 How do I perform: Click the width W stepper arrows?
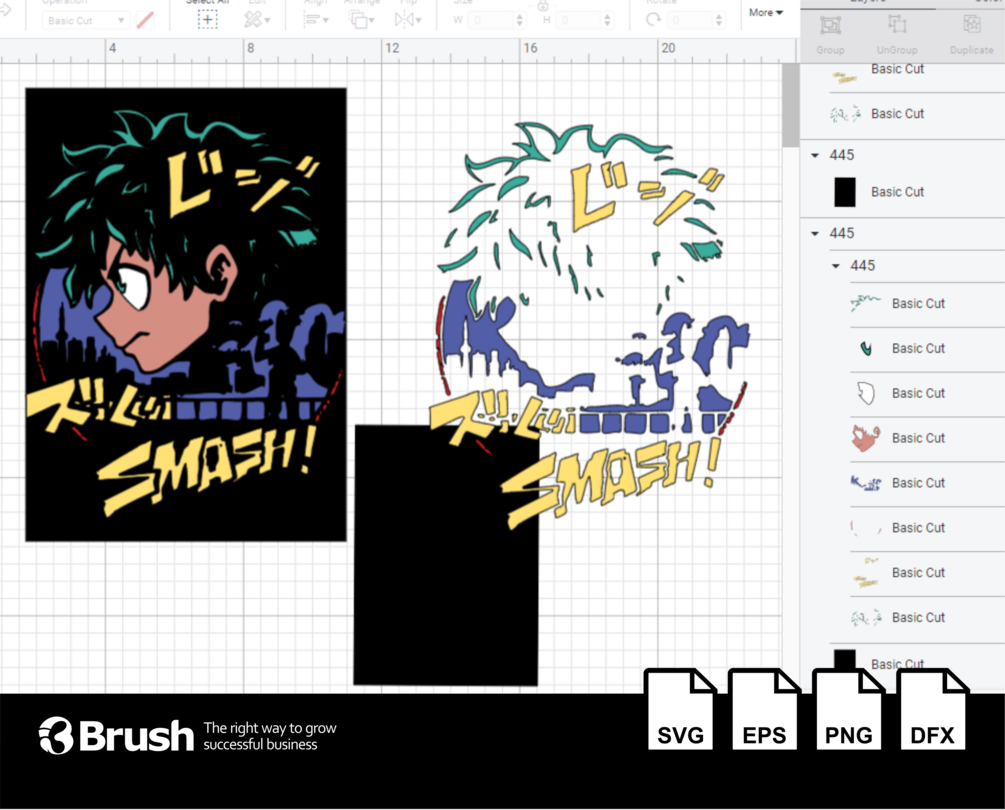pyautogui.click(x=520, y=21)
